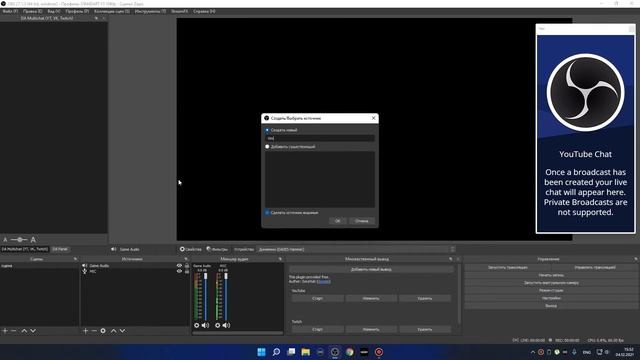Add a new source with the plus icon
Image resolution: width=640 pixels, height=360 pixels.
tap(85, 331)
